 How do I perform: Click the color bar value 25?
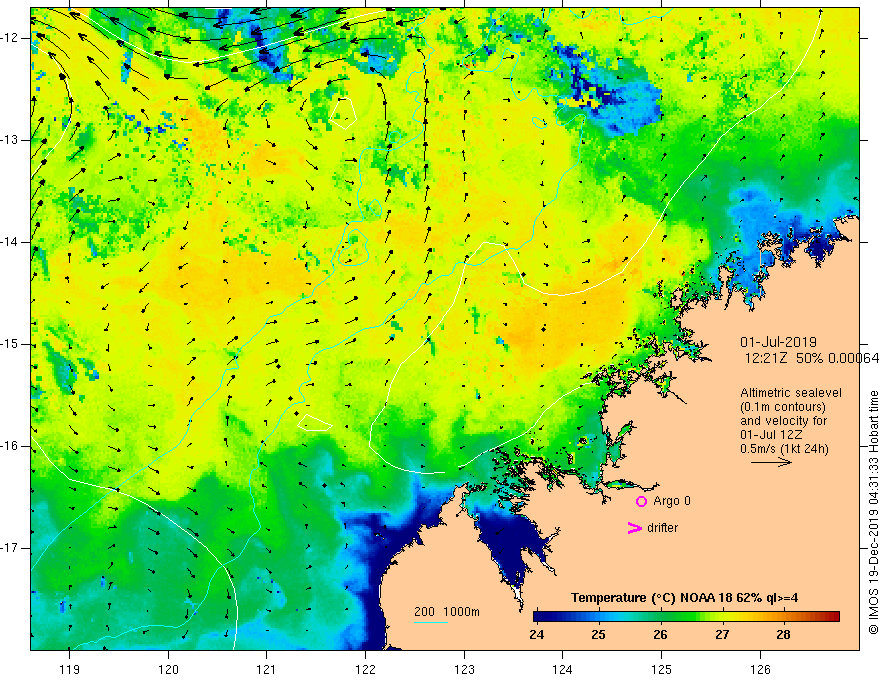(x=598, y=635)
